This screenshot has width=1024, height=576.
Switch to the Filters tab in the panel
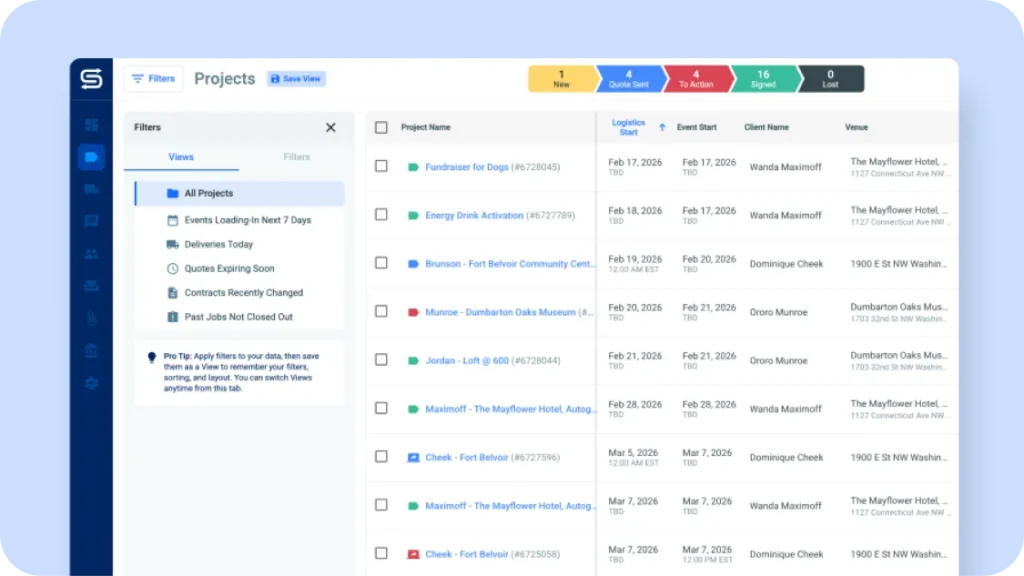pyautogui.click(x=297, y=157)
